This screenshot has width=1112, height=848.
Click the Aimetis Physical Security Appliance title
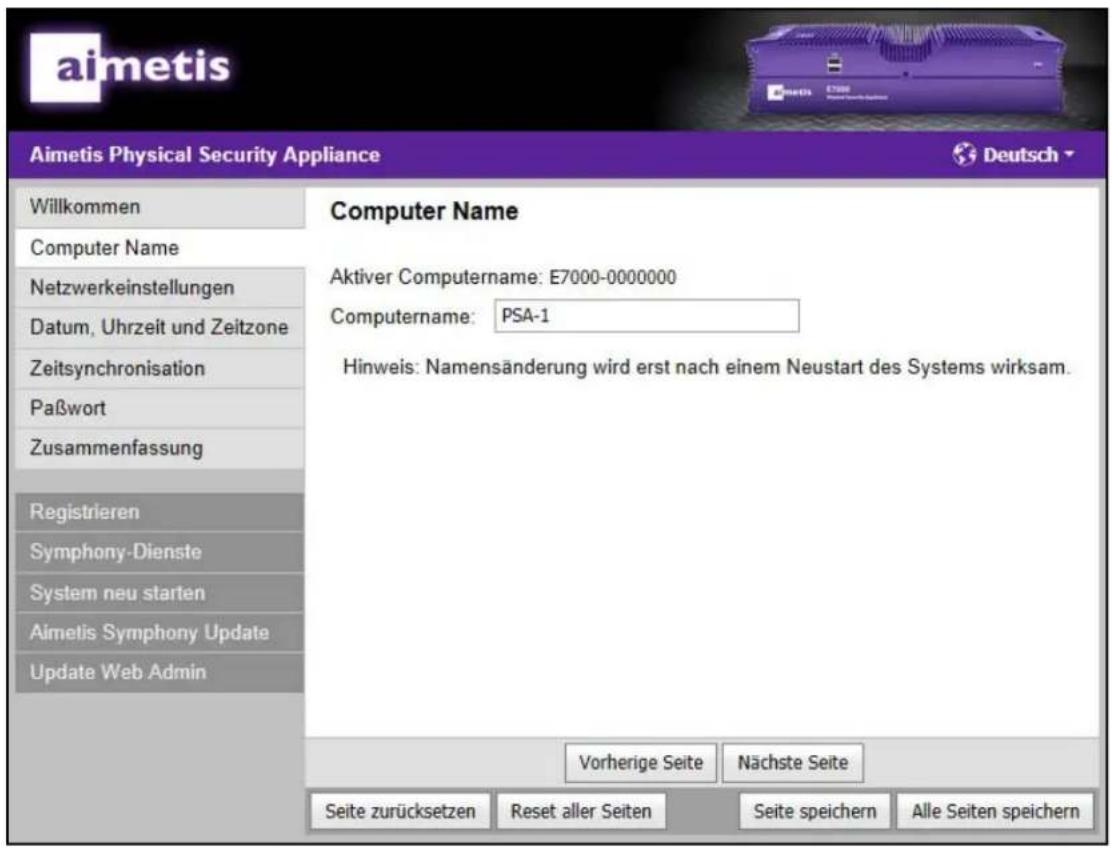tap(205, 155)
